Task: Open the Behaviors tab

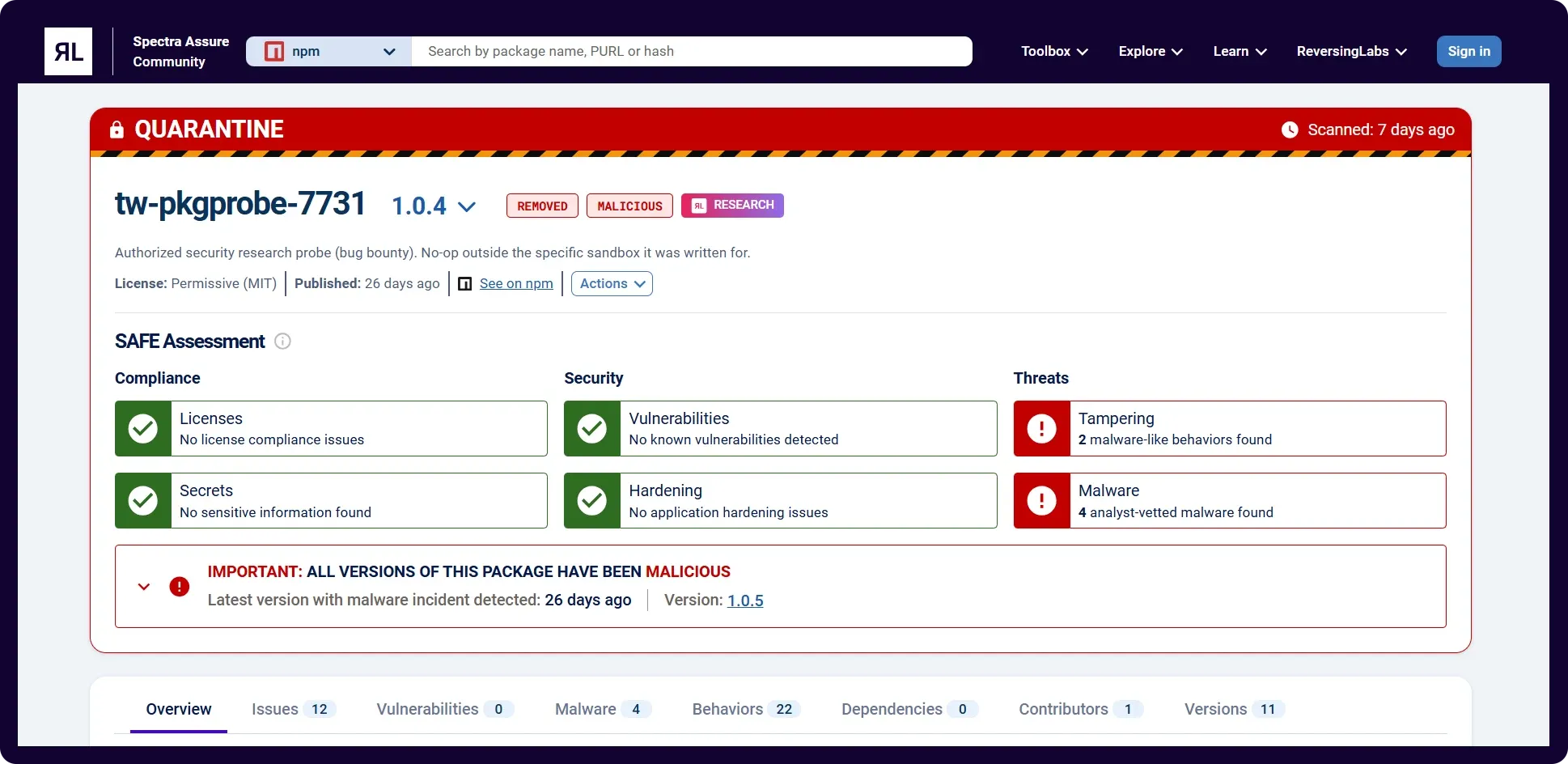Action: pyautogui.click(x=747, y=709)
